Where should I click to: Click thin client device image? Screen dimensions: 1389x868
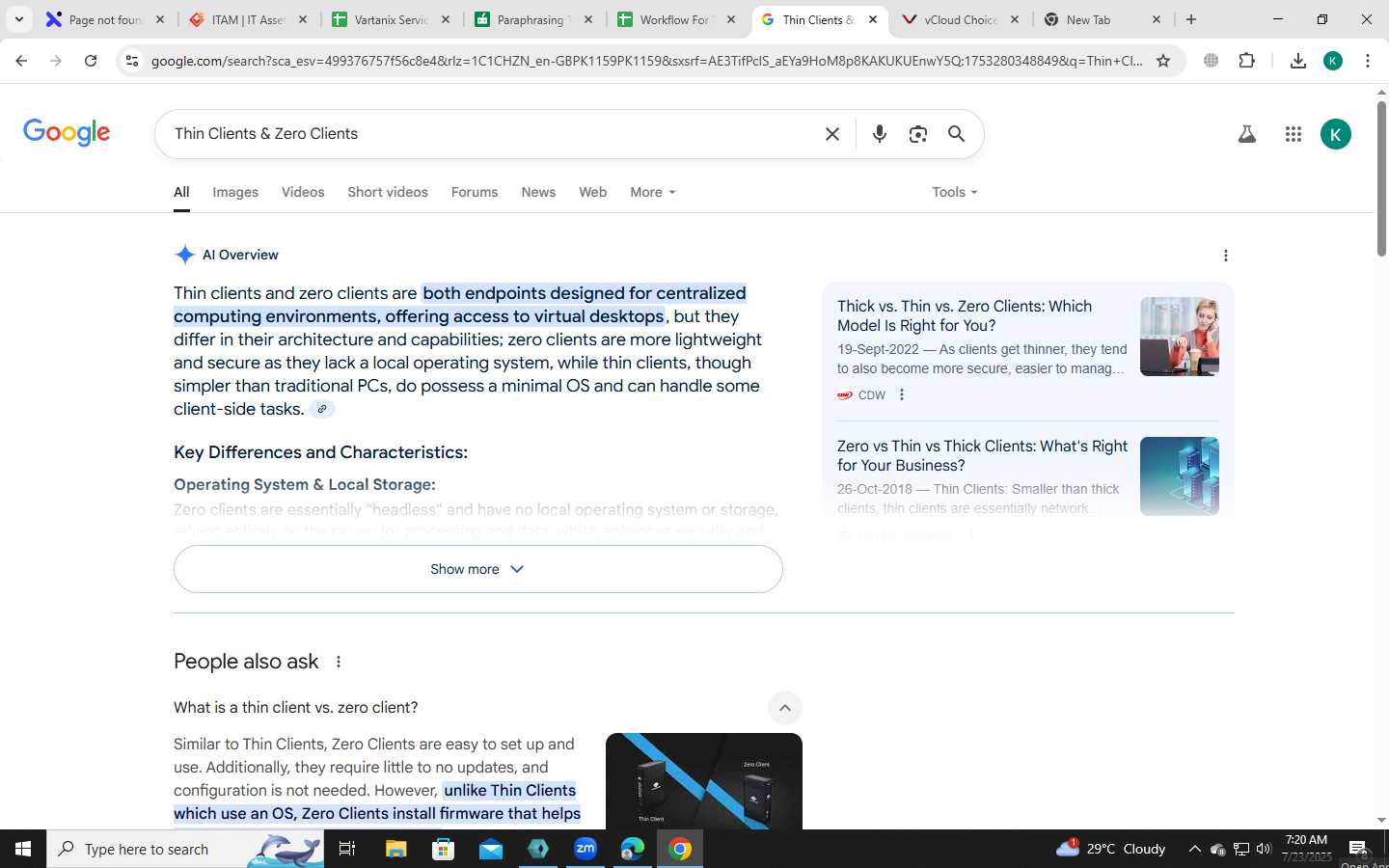[704, 781]
